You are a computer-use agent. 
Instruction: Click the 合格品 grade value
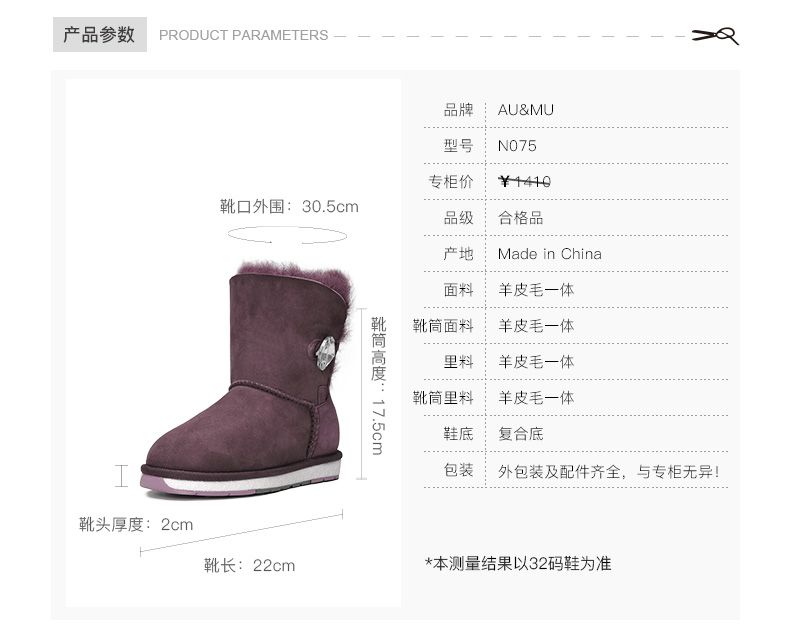coord(520,218)
